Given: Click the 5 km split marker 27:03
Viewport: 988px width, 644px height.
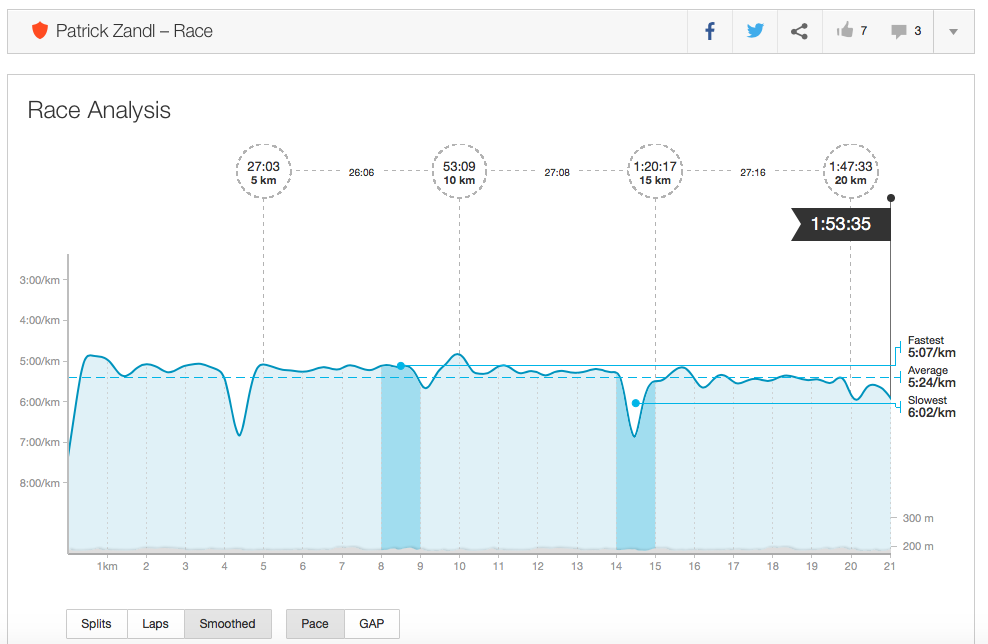Looking at the screenshot, I should point(263,171).
